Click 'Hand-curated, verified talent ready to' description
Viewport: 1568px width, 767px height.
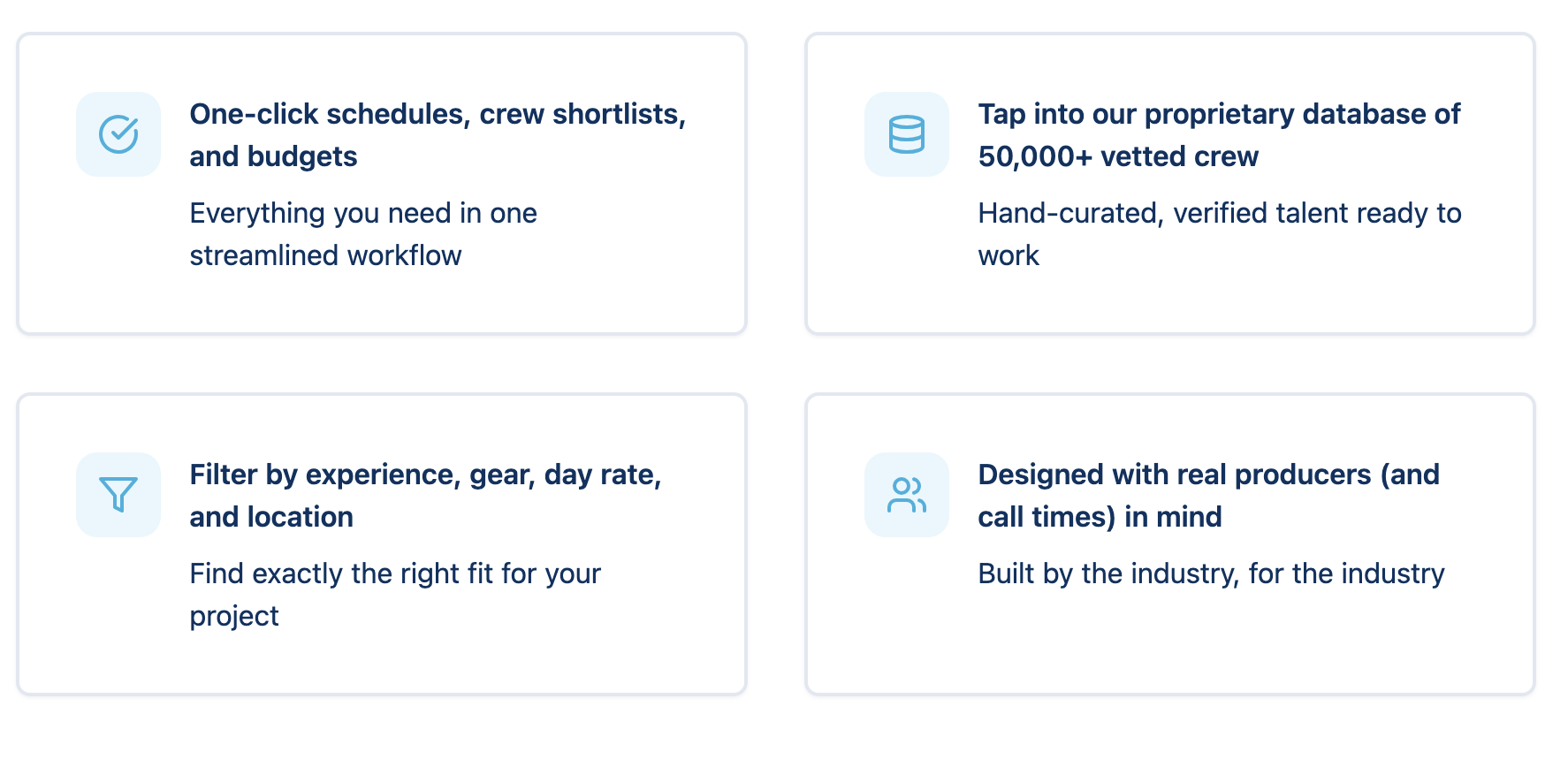1220,213
